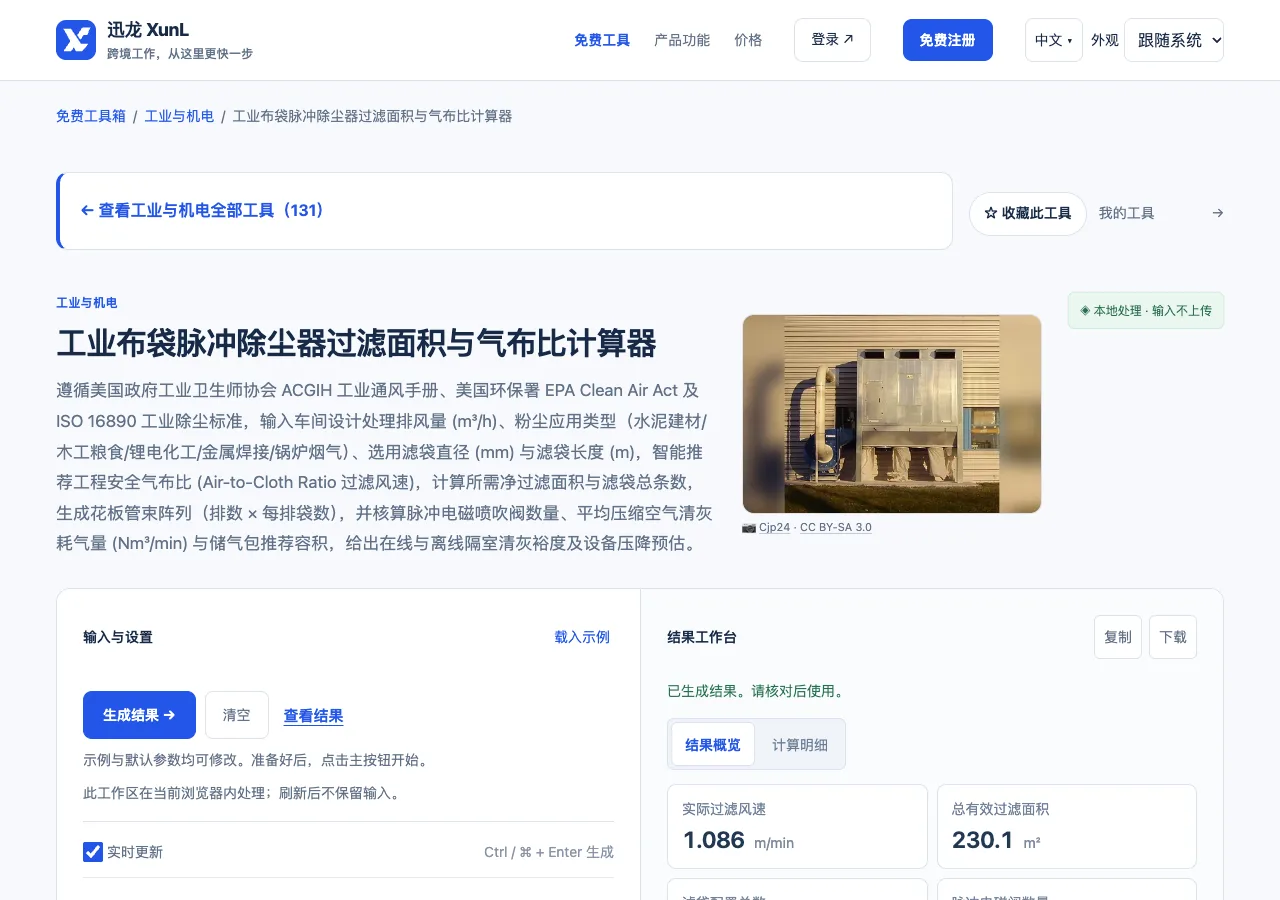Open 查看工业与机电全部工具（131）link

click(x=202, y=211)
